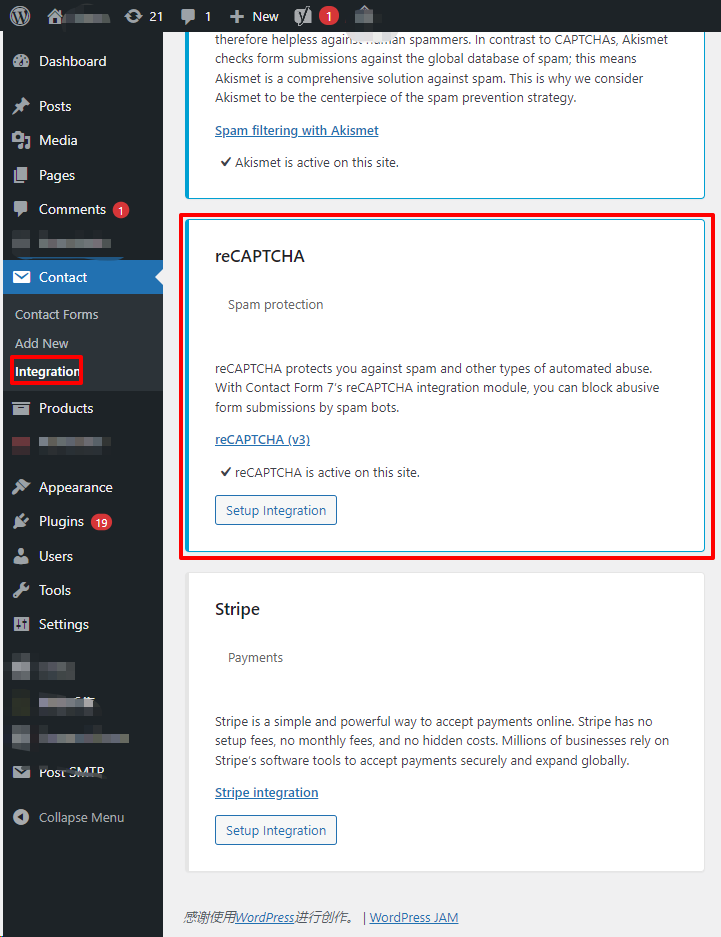Screen dimensions: 721x937
Task: Open the reCAPTCHA (v3) link
Action: (262, 439)
